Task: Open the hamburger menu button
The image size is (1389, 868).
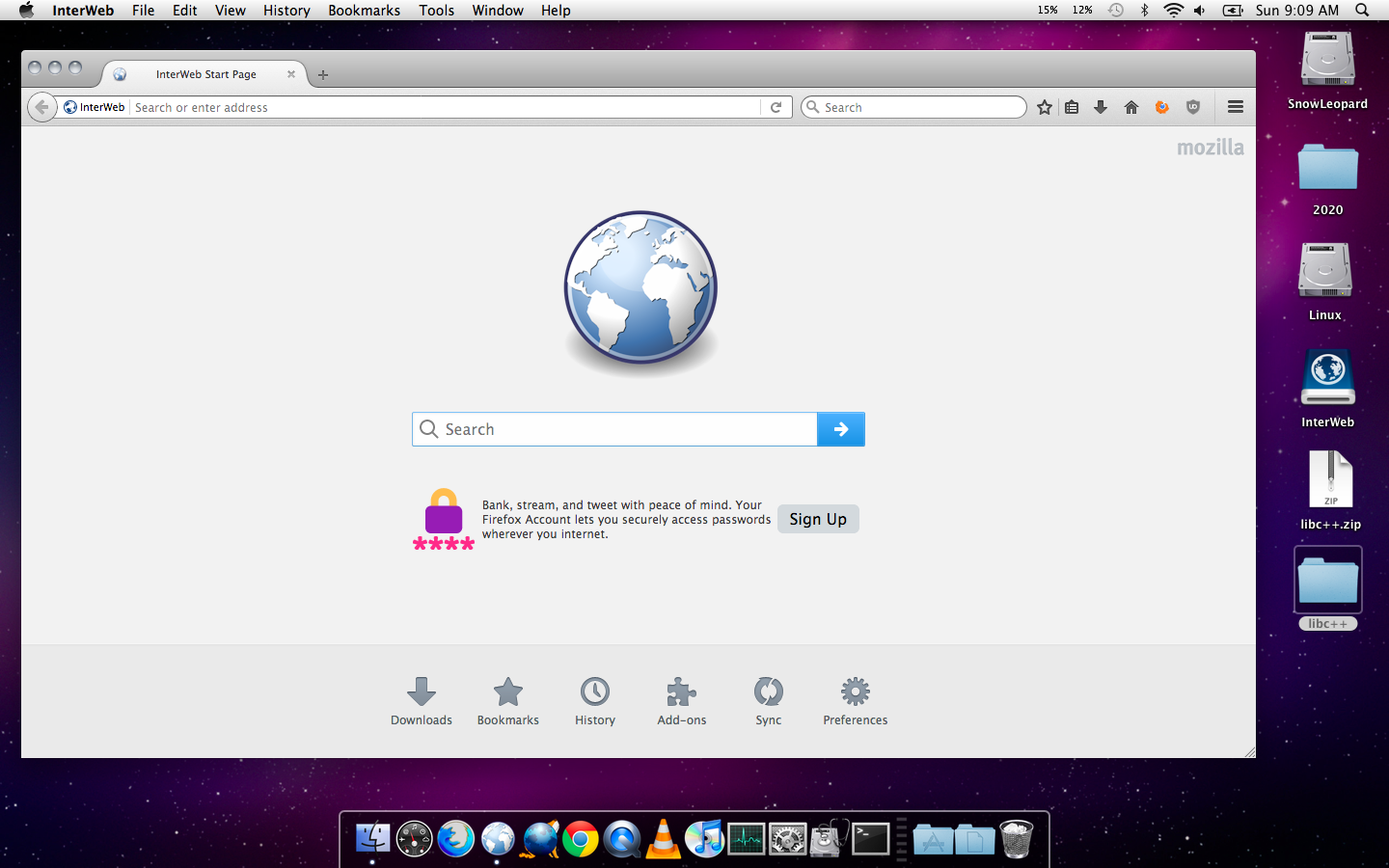Action: click(x=1236, y=107)
